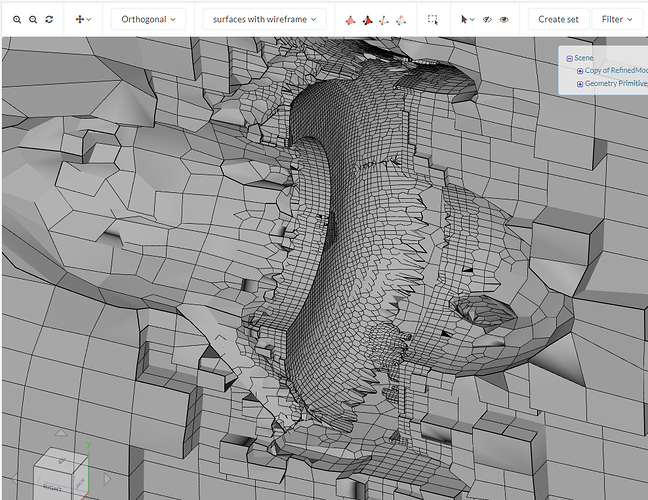The width and height of the screenshot is (648, 500).
Task: Collapse the Scene tree node
Action: (x=569, y=58)
